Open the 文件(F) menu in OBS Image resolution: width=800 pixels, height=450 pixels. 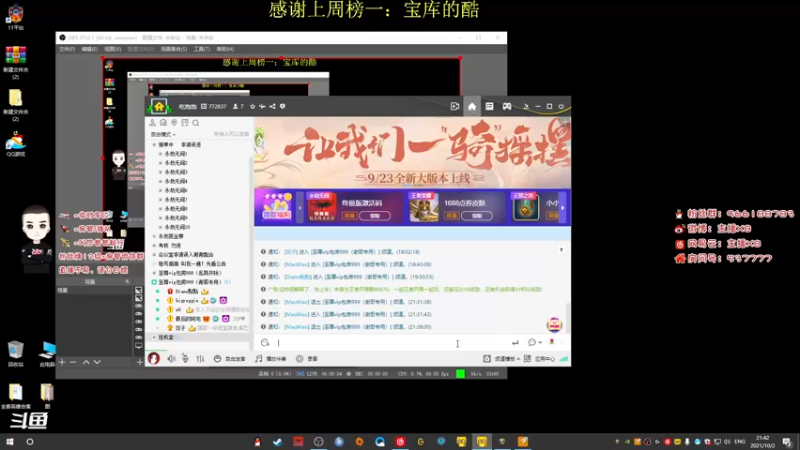(x=67, y=49)
